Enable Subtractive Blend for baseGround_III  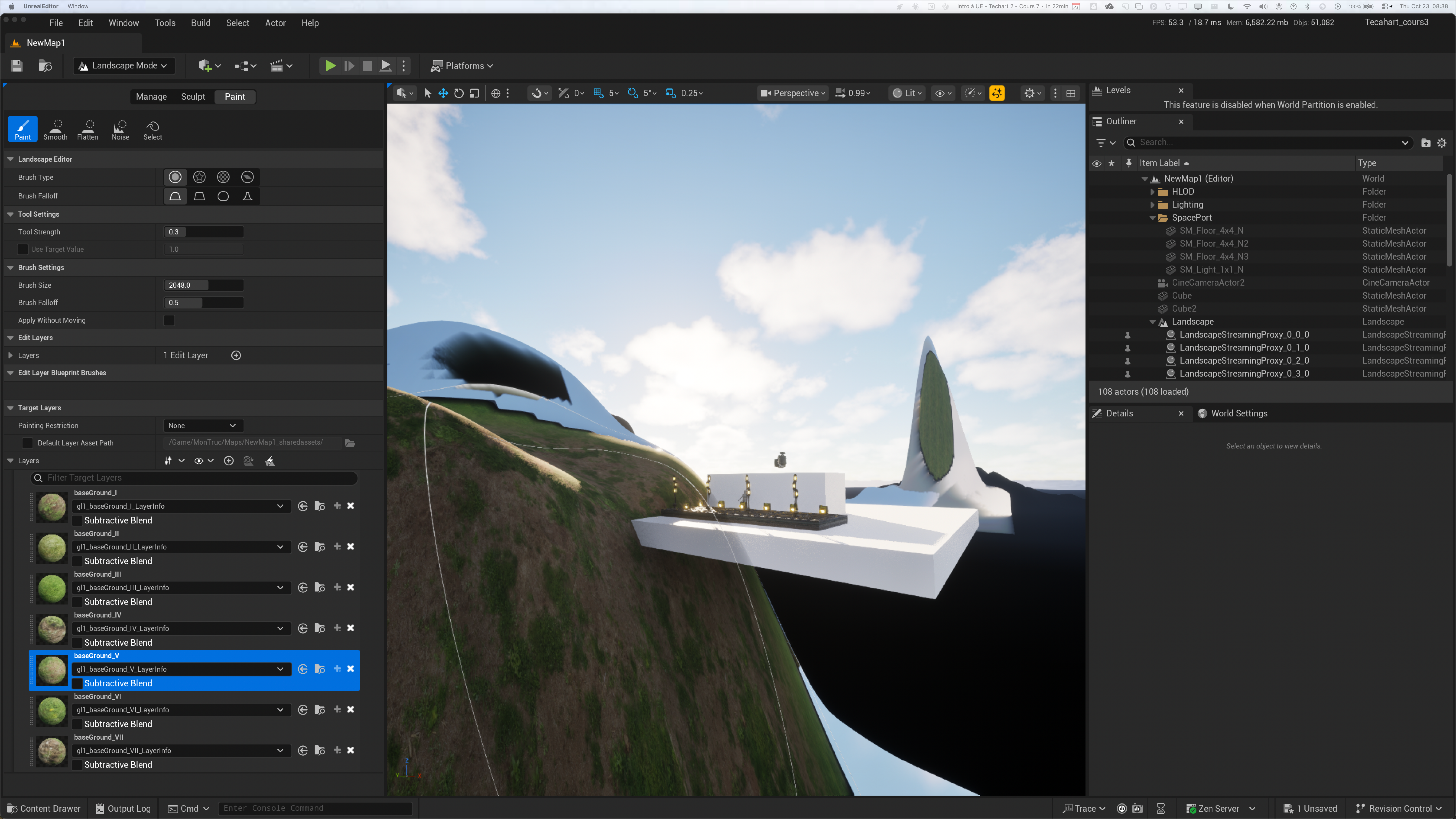point(77,602)
